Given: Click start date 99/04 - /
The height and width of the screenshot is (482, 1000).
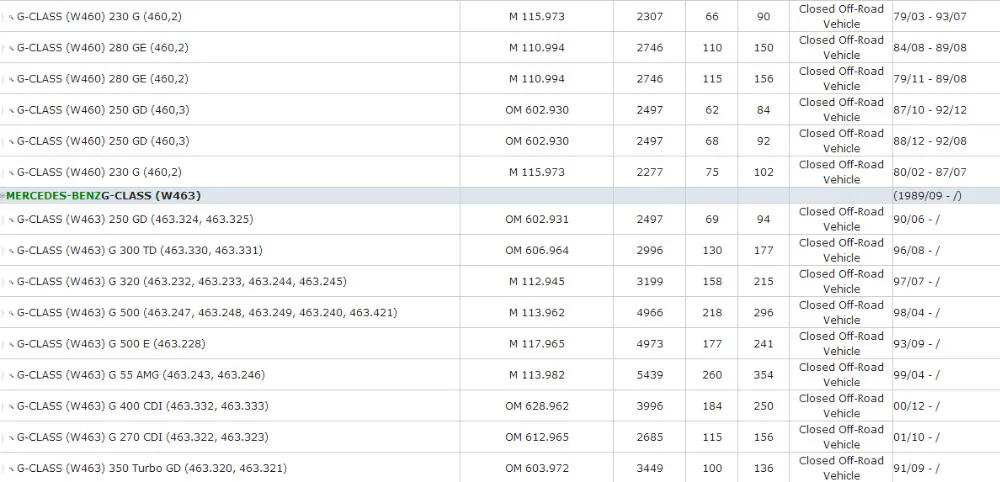Looking at the screenshot, I should [916, 376].
